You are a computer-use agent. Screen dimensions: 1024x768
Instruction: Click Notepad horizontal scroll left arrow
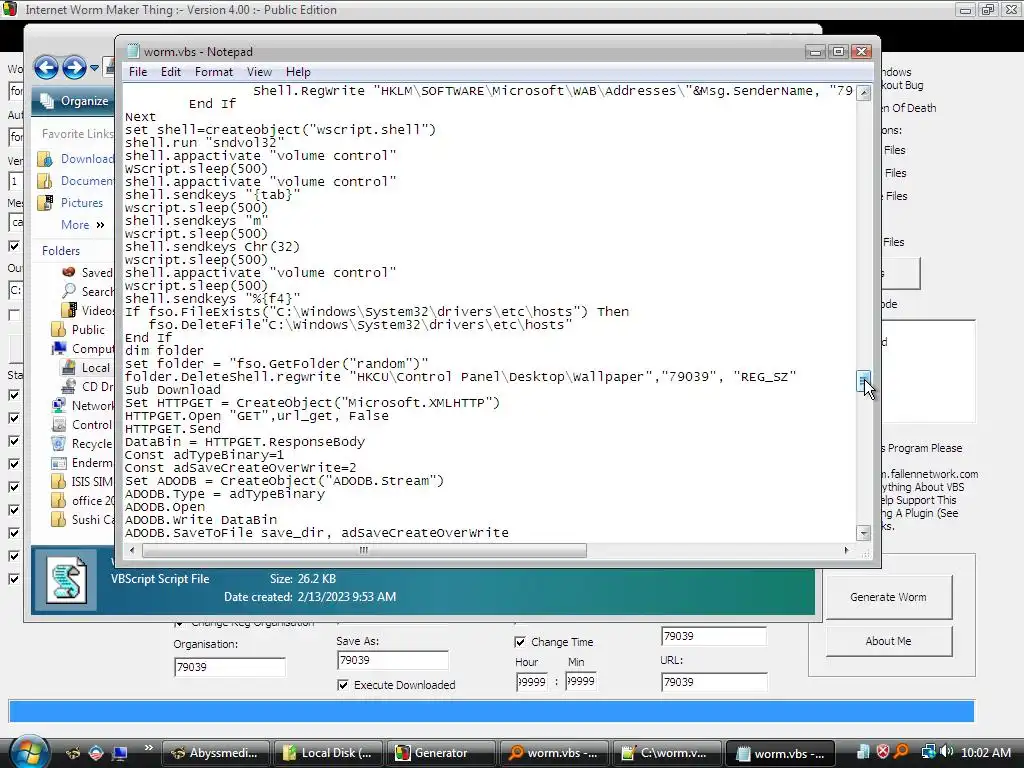pyautogui.click(x=133, y=551)
